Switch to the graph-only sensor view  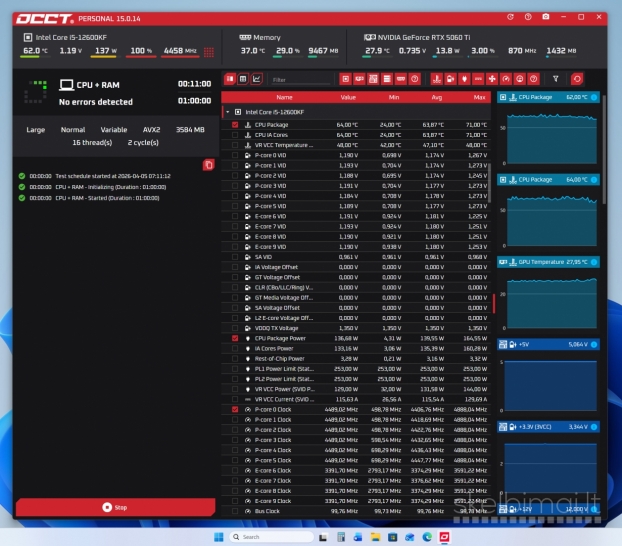tap(257, 79)
